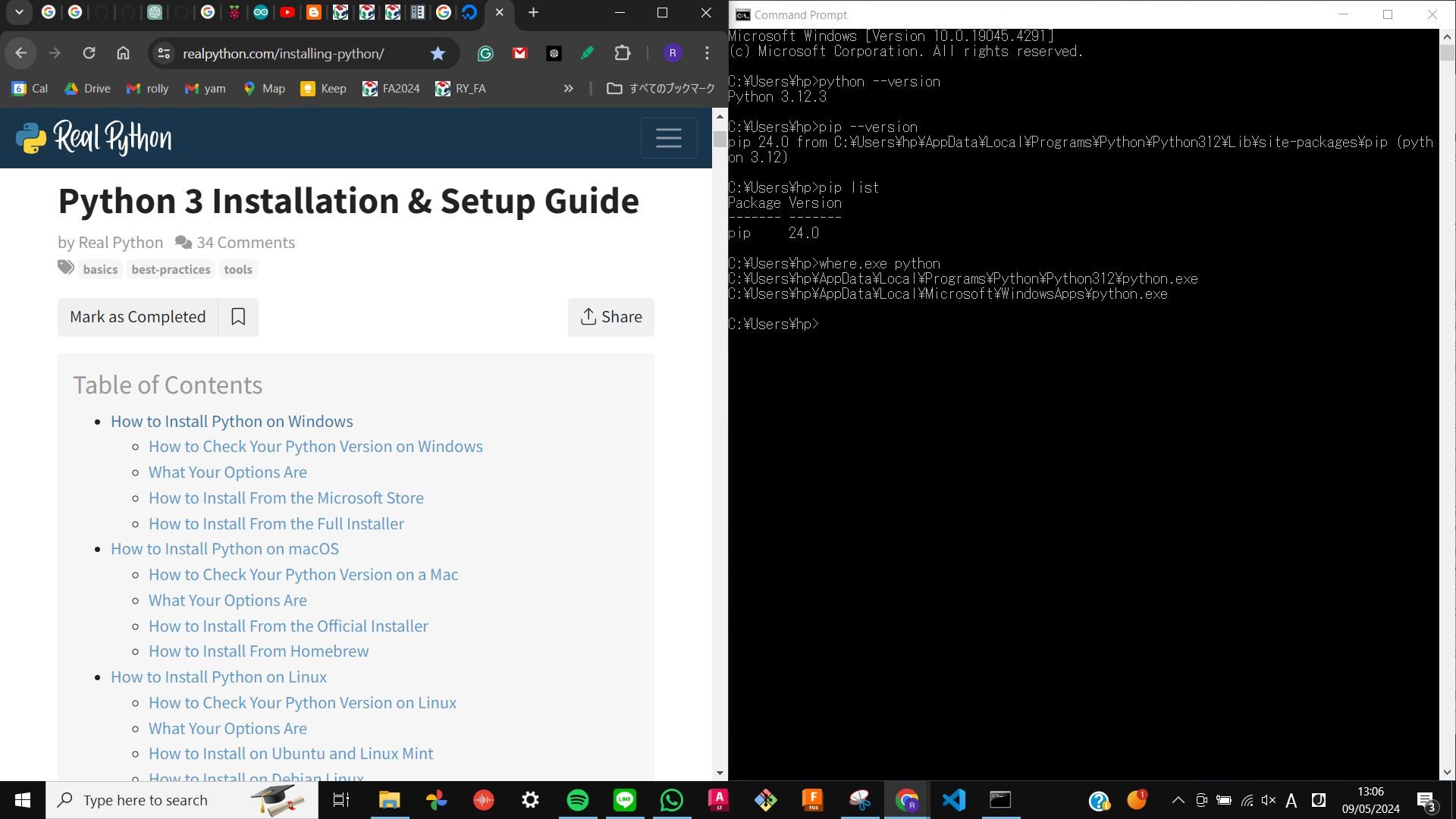Image resolution: width=1456 pixels, height=819 pixels.
Task: Open WhatsApp from the taskbar
Action: 671,800
